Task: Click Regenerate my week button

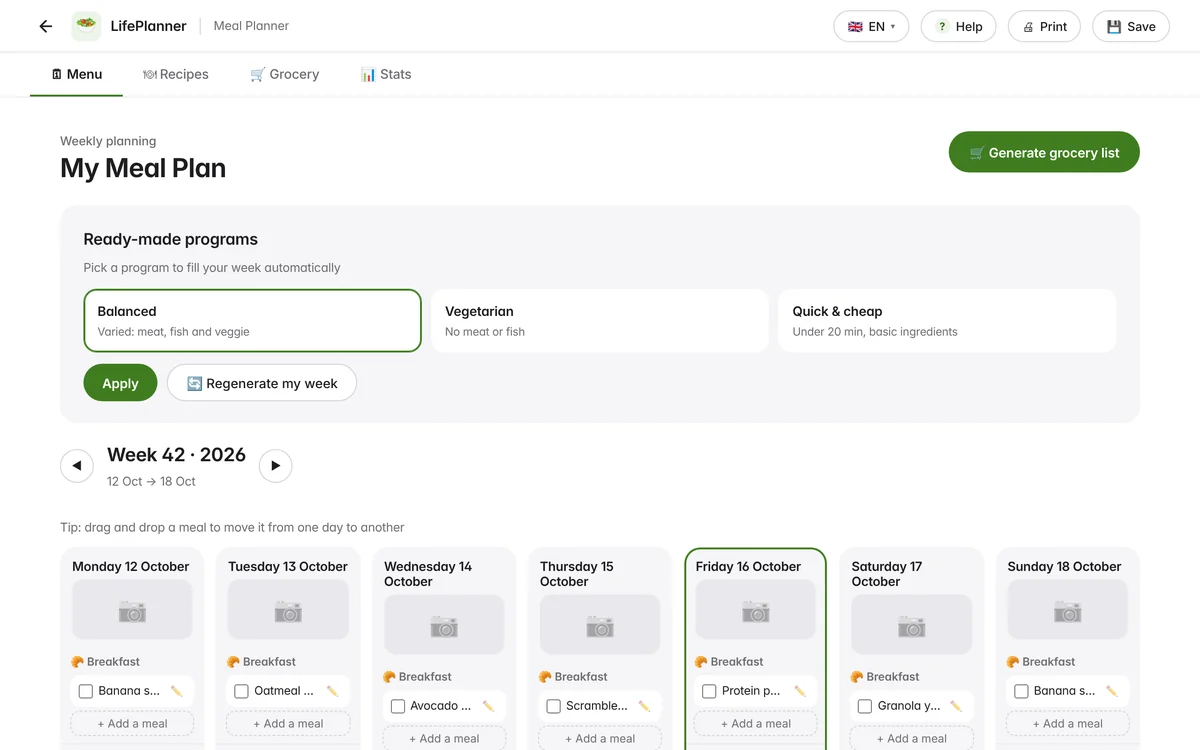Action: click(x=262, y=383)
